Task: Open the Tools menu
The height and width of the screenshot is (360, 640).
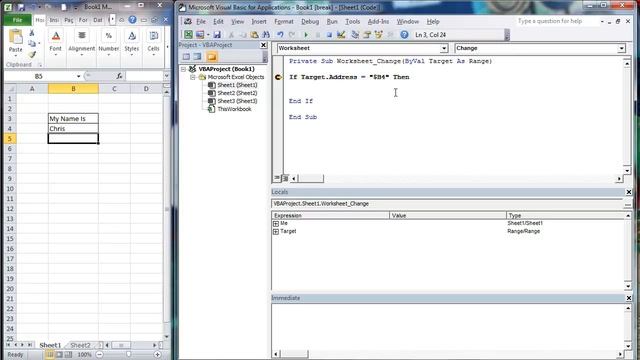Action: tap(352, 21)
